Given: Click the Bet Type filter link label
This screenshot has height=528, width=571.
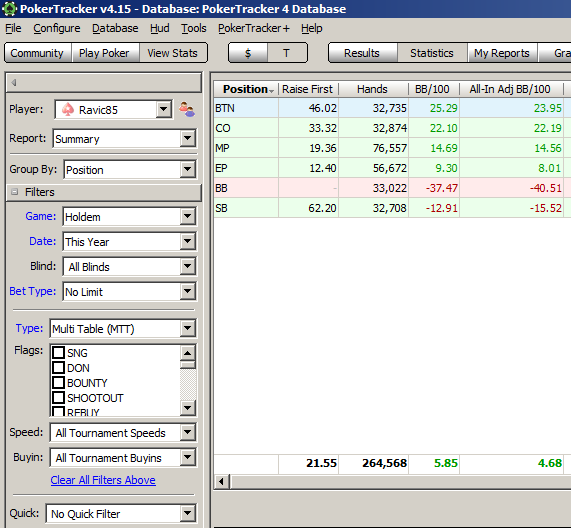Looking at the screenshot, I should click(x=33, y=291).
